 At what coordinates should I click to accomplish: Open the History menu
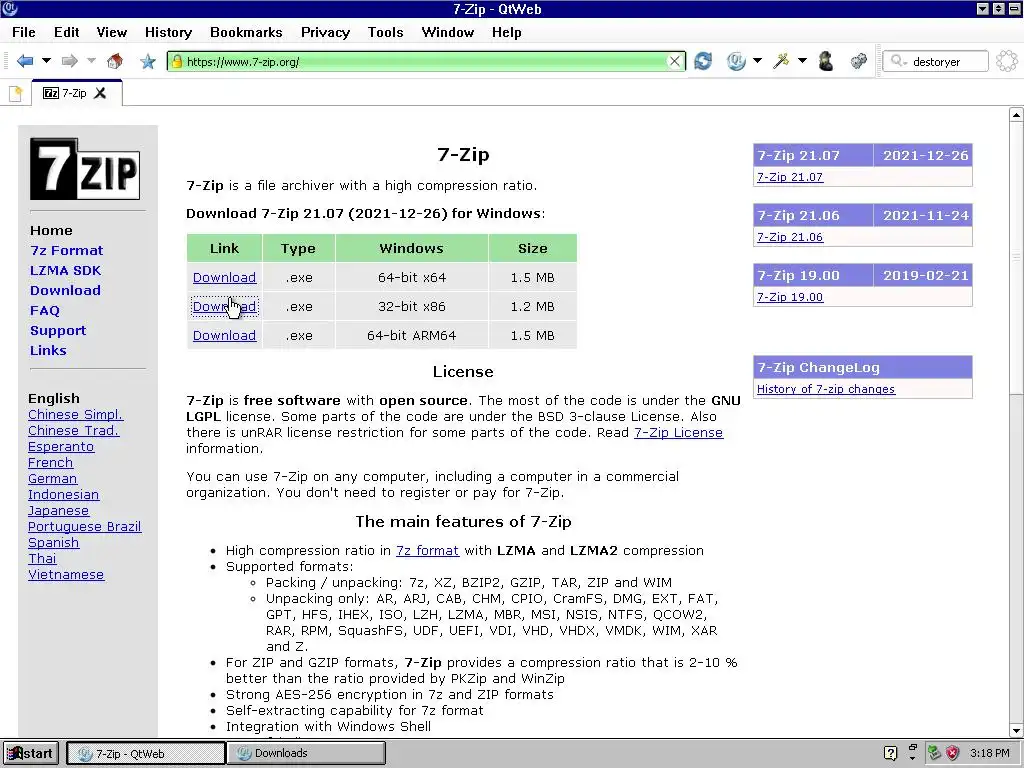click(168, 32)
